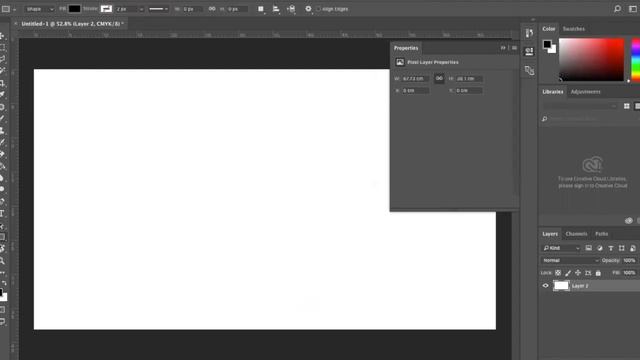The width and height of the screenshot is (640, 360).
Task: Toggle filter for type layers
Action: pyautogui.click(x=611, y=248)
